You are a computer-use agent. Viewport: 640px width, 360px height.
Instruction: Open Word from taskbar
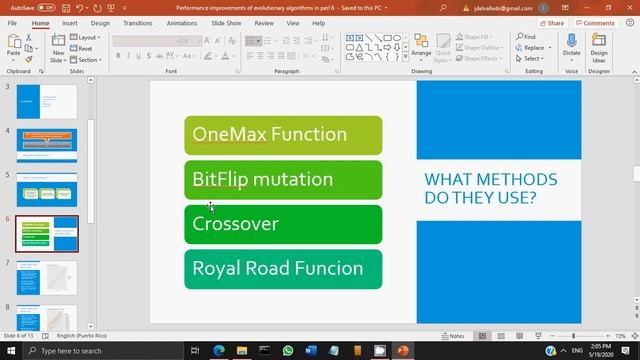pos(311,350)
